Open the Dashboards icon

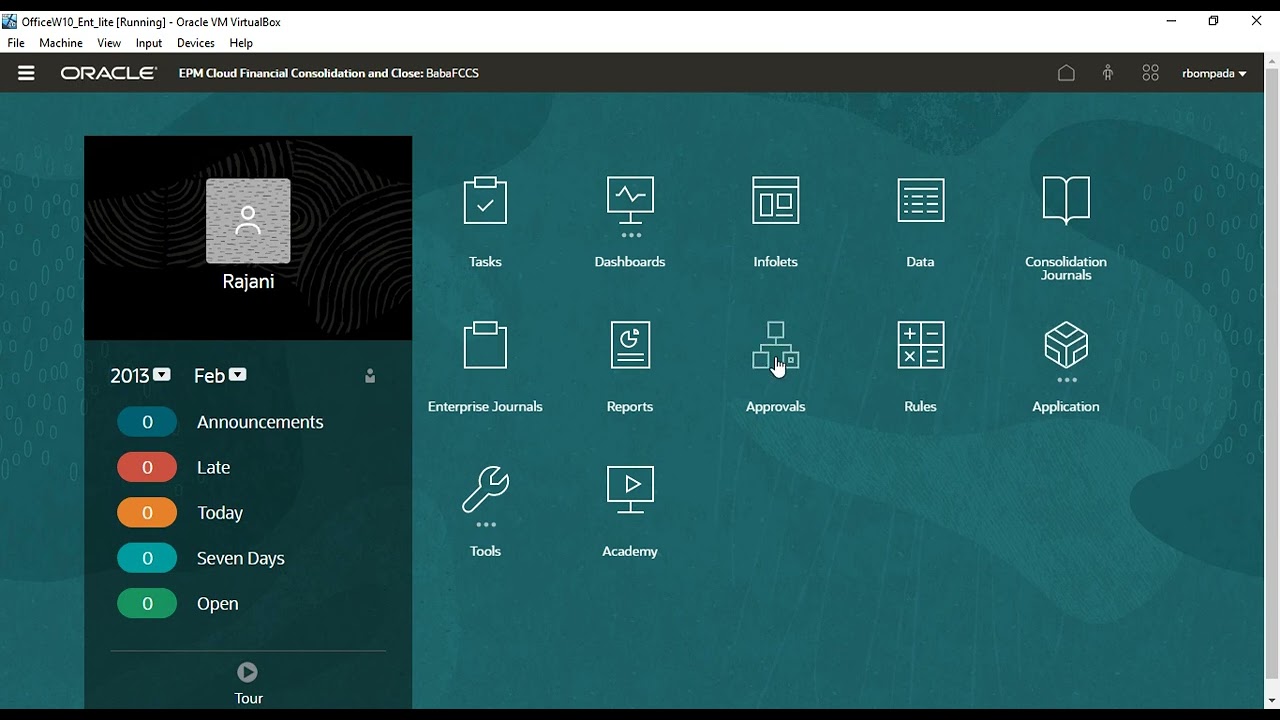(x=630, y=200)
